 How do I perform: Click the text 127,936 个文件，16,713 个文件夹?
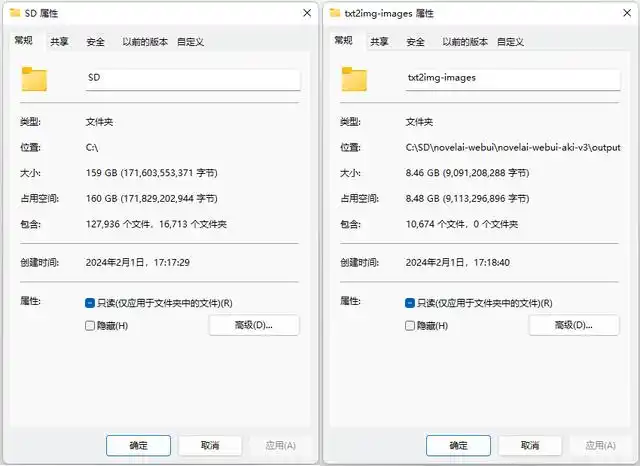(x=156, y=224)
